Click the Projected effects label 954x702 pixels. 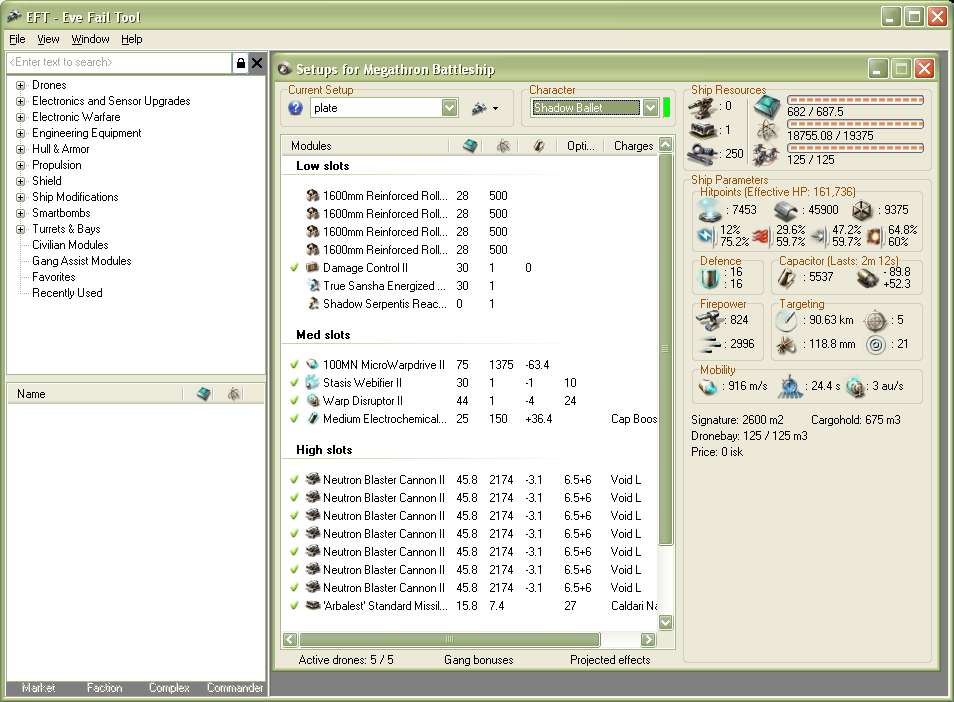point(610,660)
